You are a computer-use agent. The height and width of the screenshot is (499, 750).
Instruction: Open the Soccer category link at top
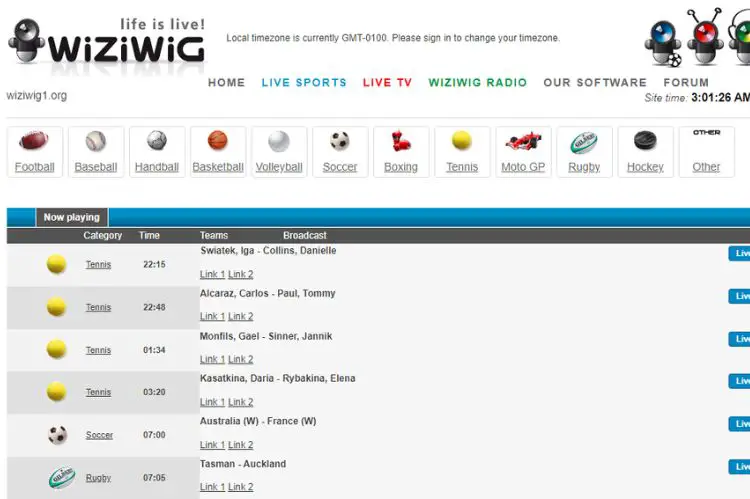[x=340, y=167]
